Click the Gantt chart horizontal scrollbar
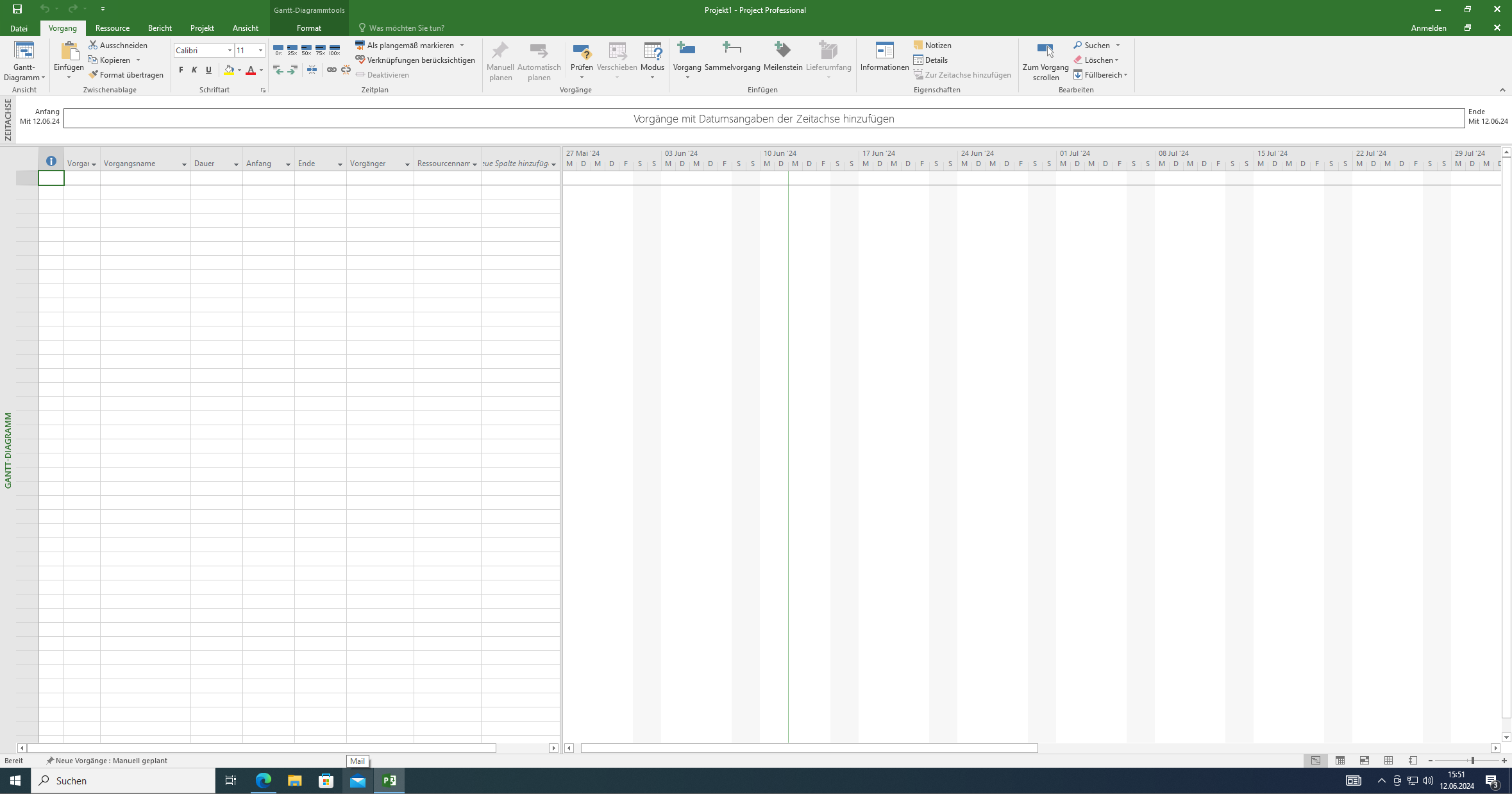Image resolution: width=1512 pixels, height=794 pixels. (x=809, y=748)
